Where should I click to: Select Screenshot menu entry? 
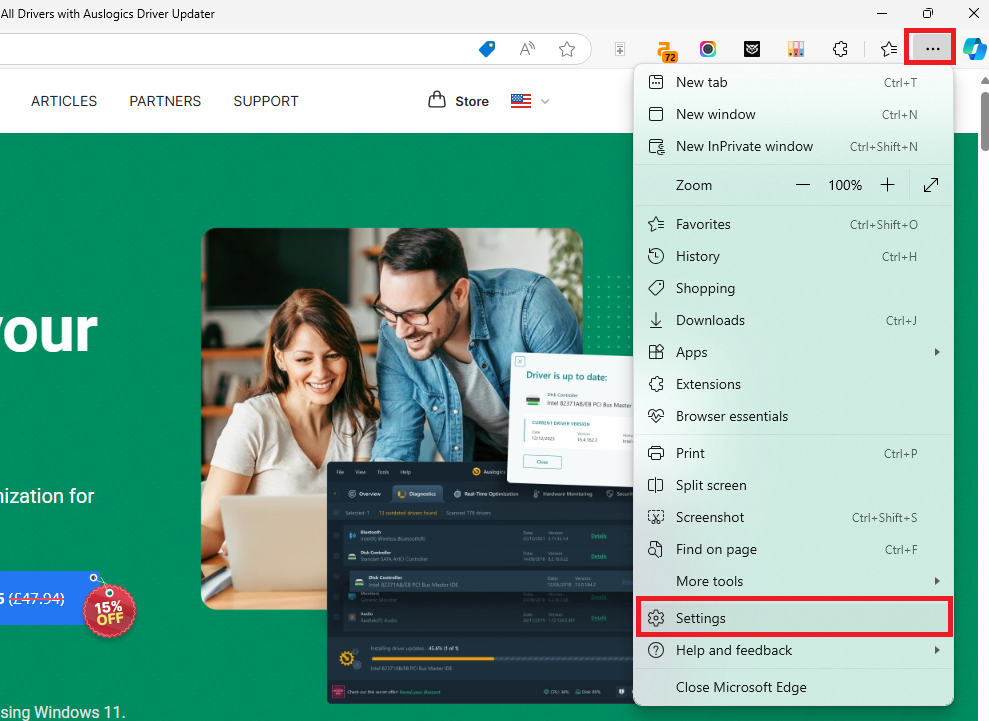click(793, 517)
